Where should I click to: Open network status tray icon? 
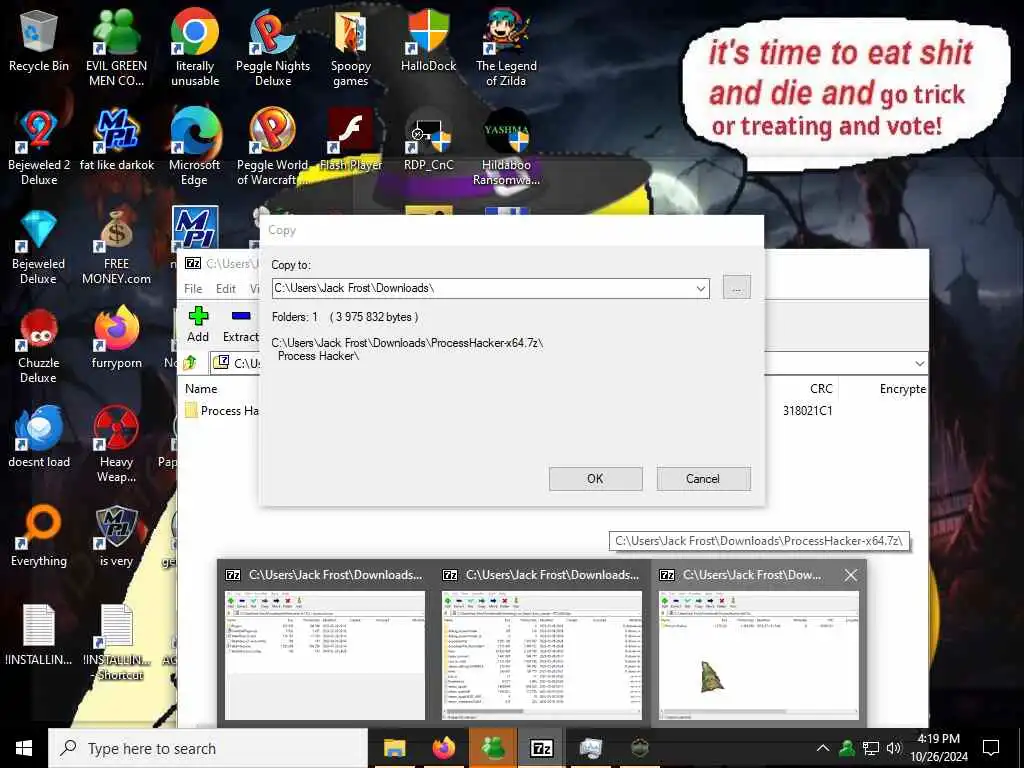(871, 748)
